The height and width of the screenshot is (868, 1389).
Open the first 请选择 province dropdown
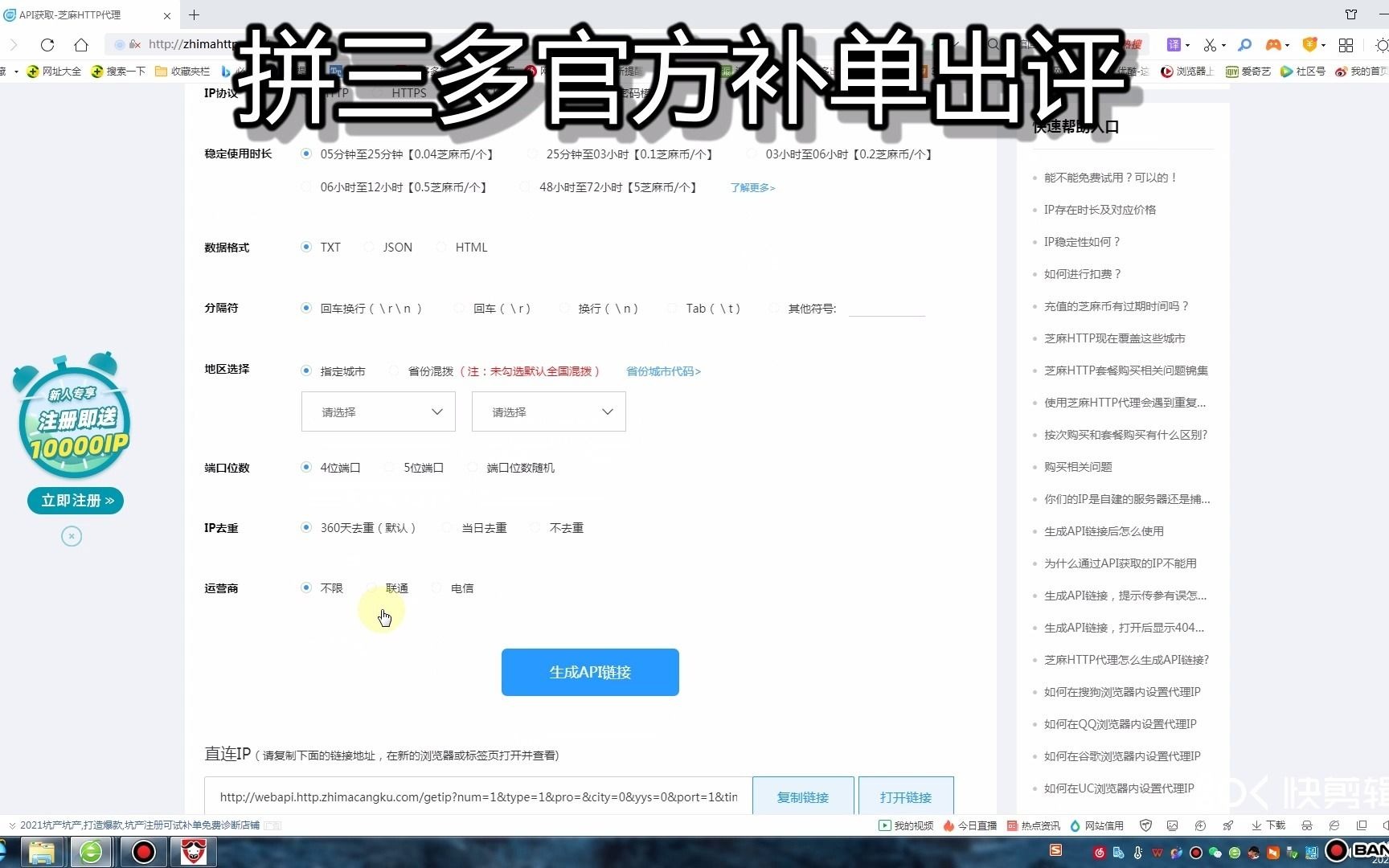tap(379, 411)
